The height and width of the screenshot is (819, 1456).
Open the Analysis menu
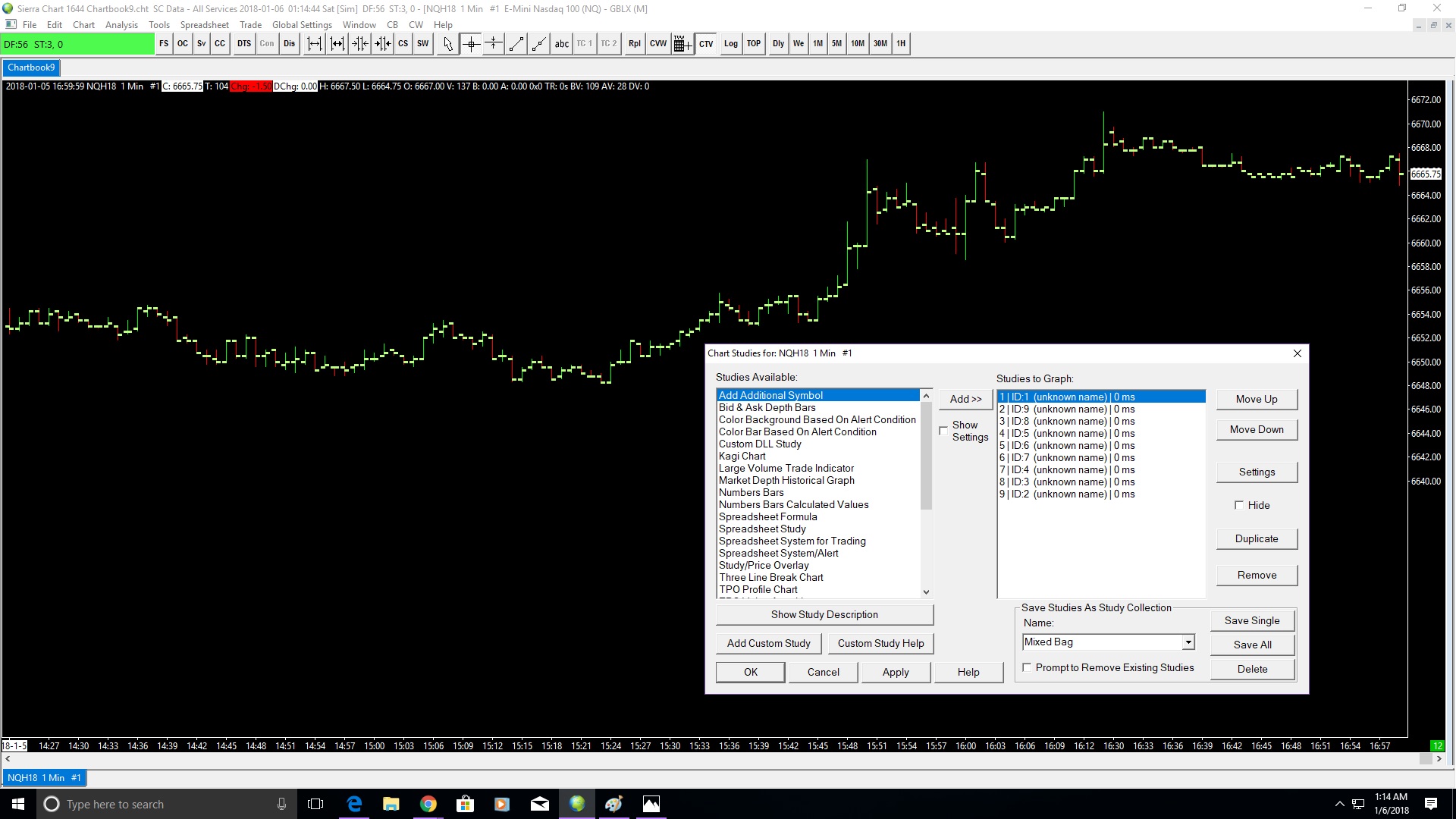[x=121, y=25]
